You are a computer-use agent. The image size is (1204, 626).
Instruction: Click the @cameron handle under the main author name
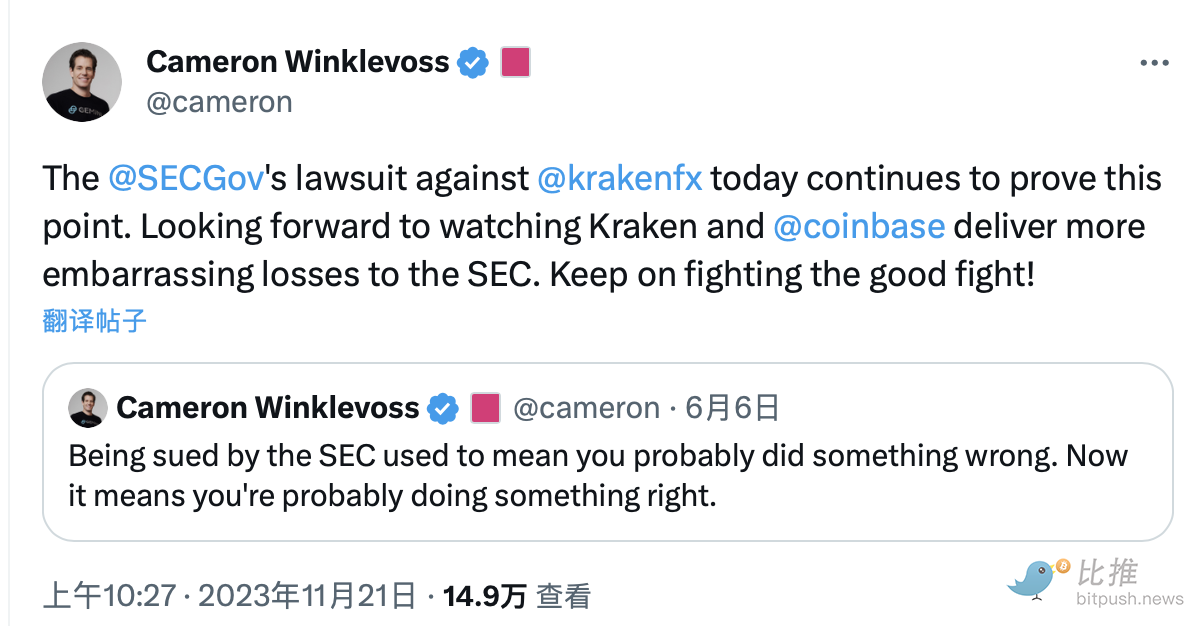click(x=220, y=102)
